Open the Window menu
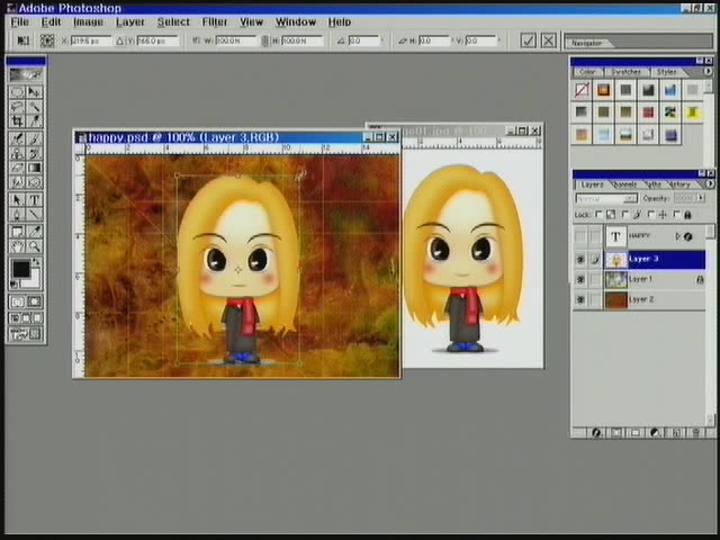The height and width of the screenshot is (540, 720). [x=296, y=22]
